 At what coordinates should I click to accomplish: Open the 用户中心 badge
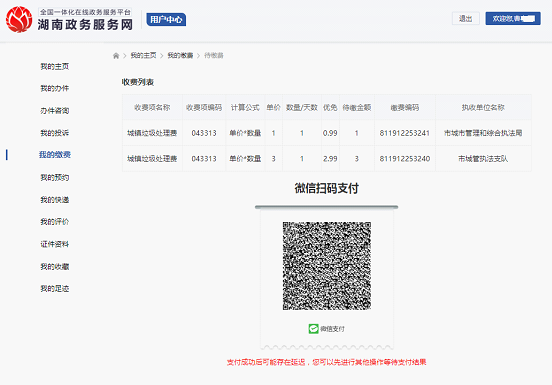(x=166, y=19)
